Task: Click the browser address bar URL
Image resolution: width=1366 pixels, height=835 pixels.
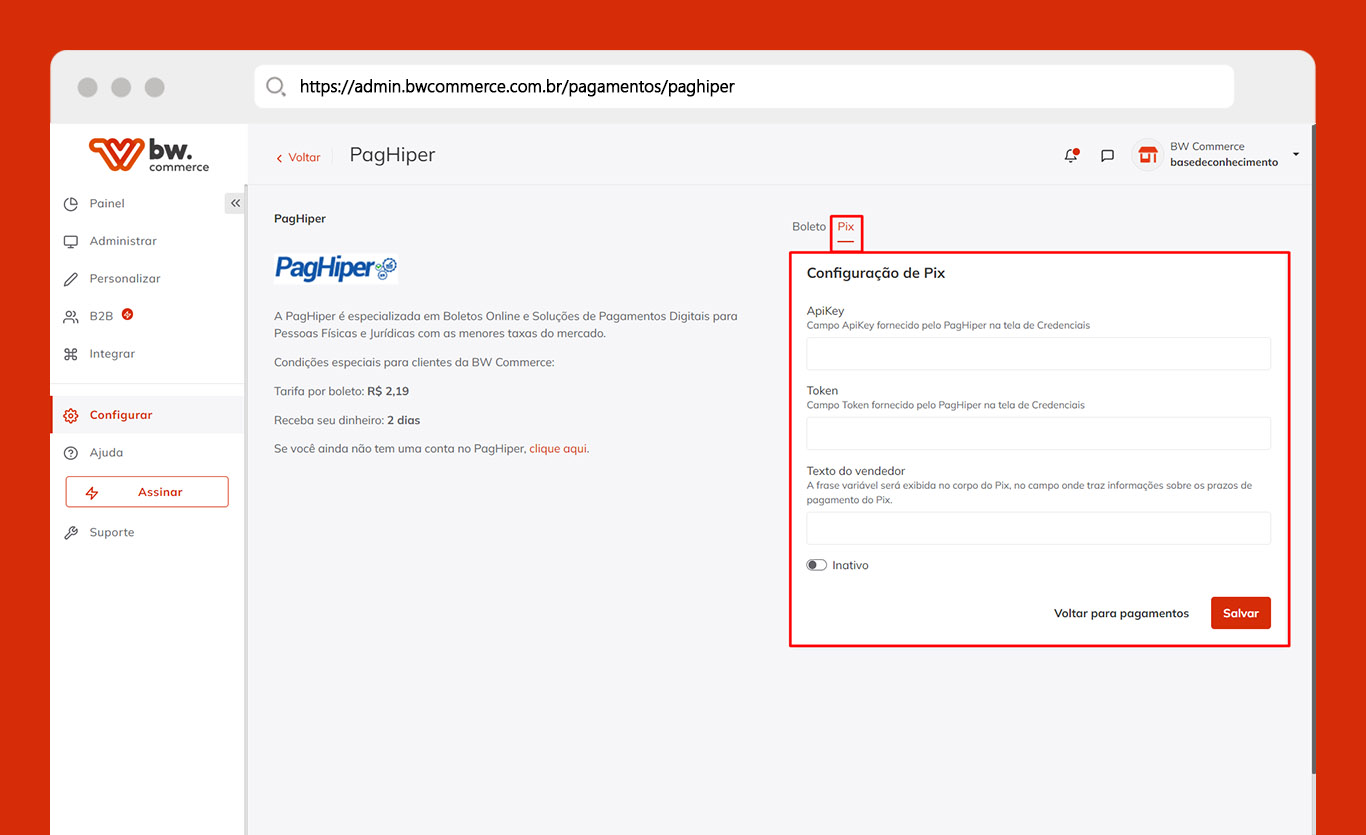Action: coord(517,87)
